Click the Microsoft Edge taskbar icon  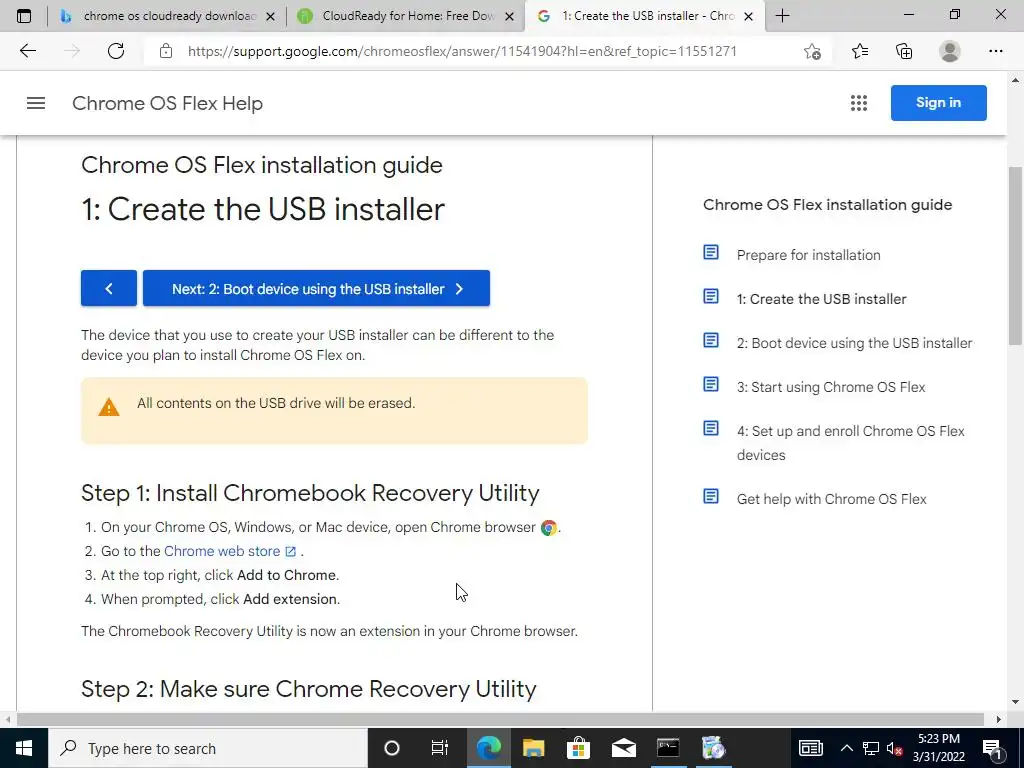tap(488, 748)
